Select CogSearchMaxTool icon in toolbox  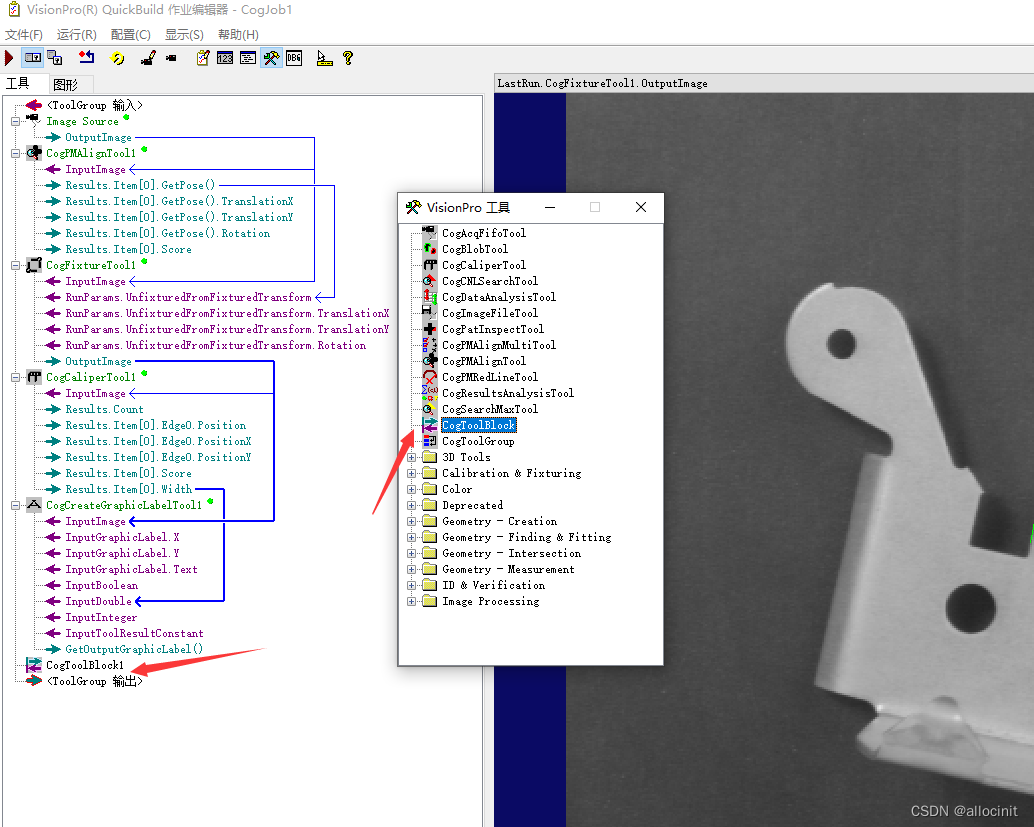coord(429,409)
